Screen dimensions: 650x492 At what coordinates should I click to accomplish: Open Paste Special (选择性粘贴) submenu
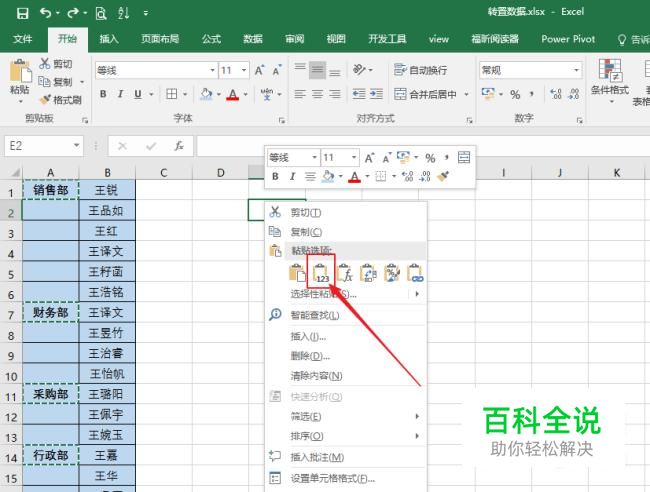pyautogui.click(x=346, y=294)
